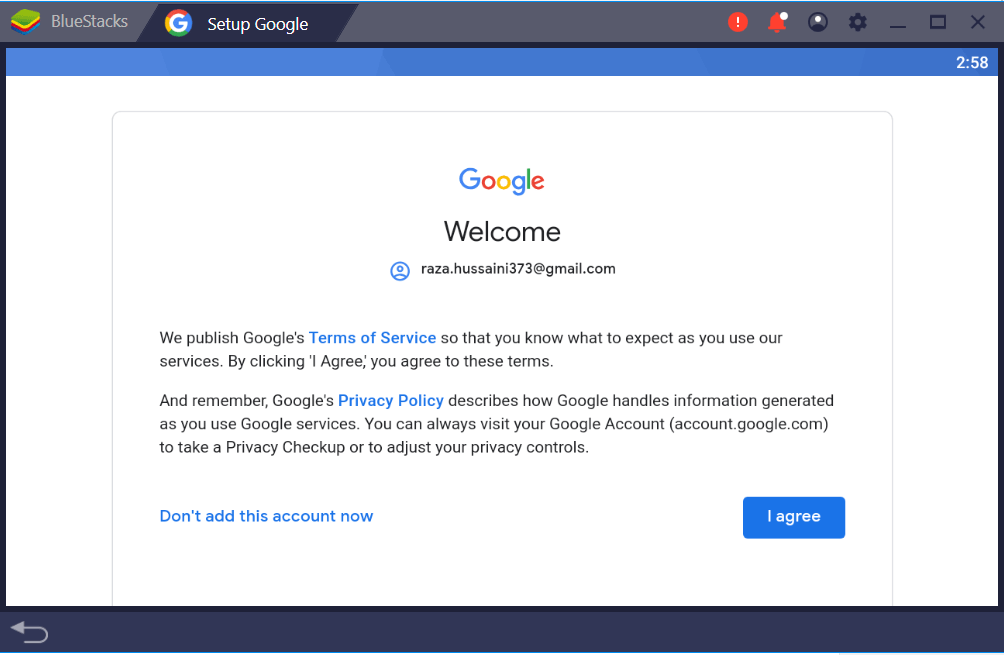Viewport: 1004px width, 655px height.
Task: Minimize the BlueStacks window
Action: pyautogui.click(x=898, y=22)
